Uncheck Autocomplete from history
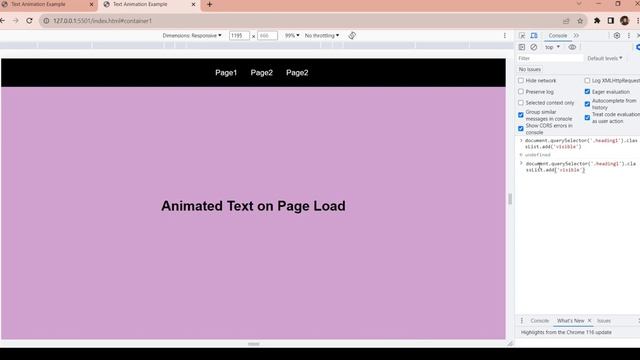 click(x=587, y=104)
